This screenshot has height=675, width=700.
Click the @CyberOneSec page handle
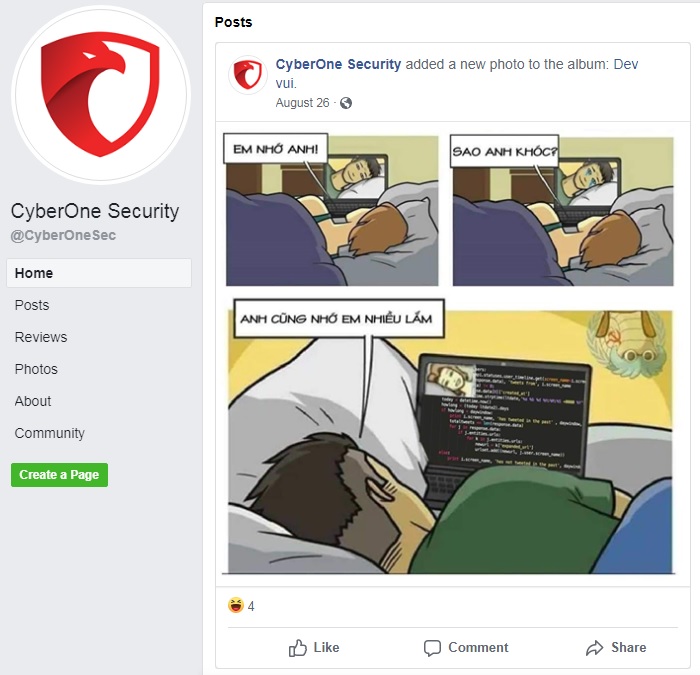click(x=63, y=235)
